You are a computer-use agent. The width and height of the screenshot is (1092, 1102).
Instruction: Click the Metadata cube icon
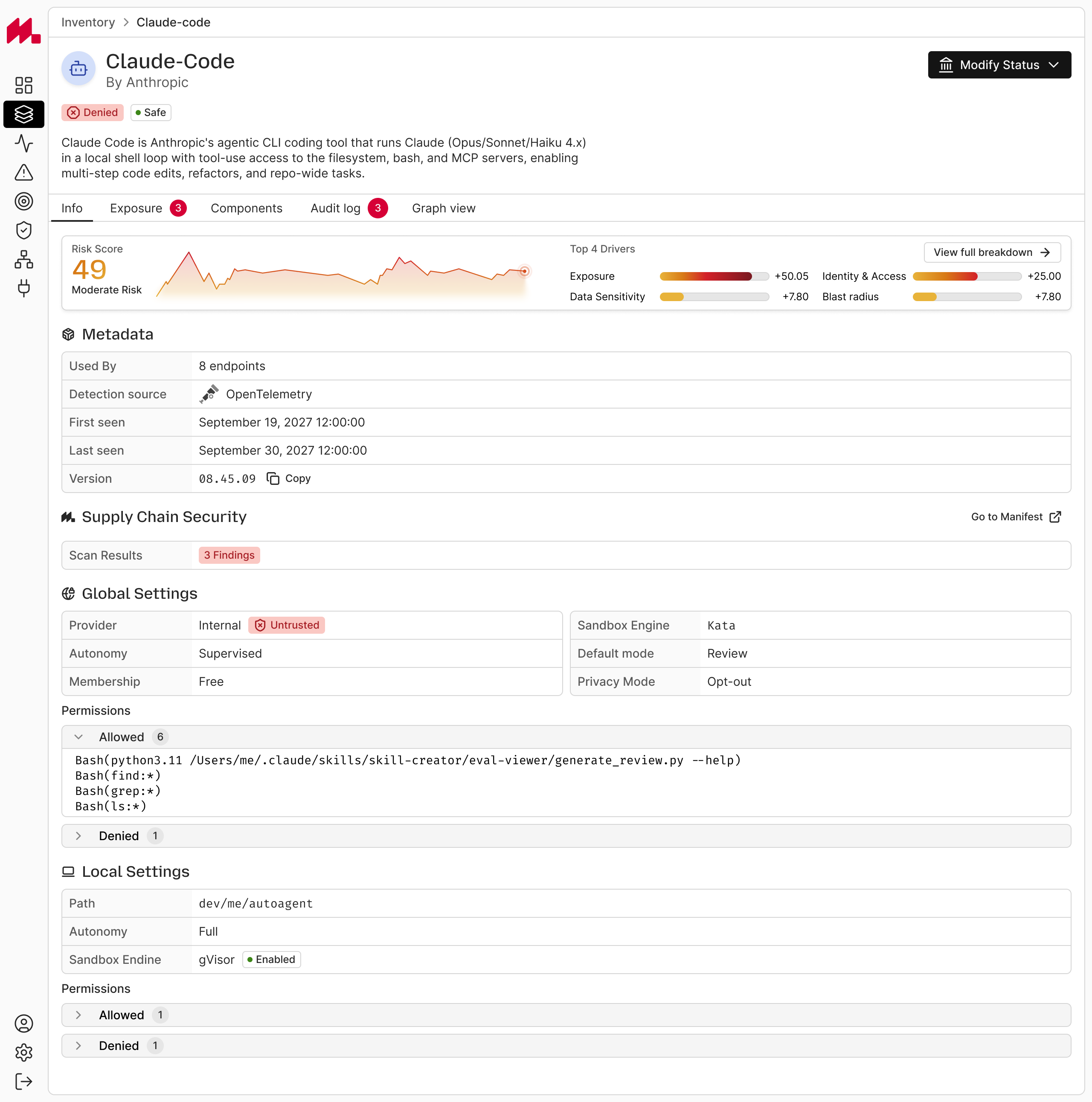tap(69, 334)
